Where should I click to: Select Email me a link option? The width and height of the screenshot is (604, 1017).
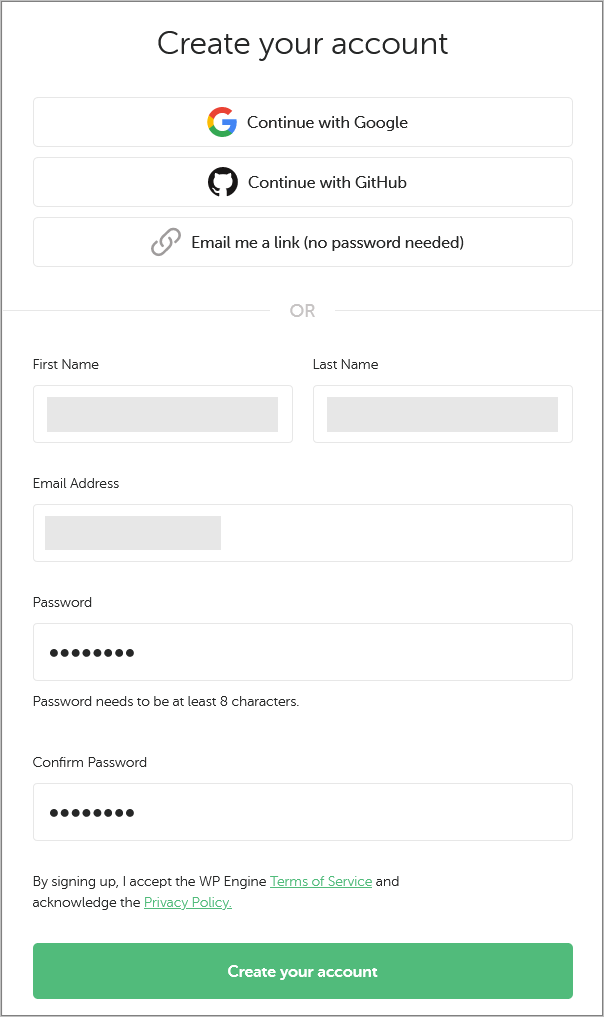click(303, 242)
